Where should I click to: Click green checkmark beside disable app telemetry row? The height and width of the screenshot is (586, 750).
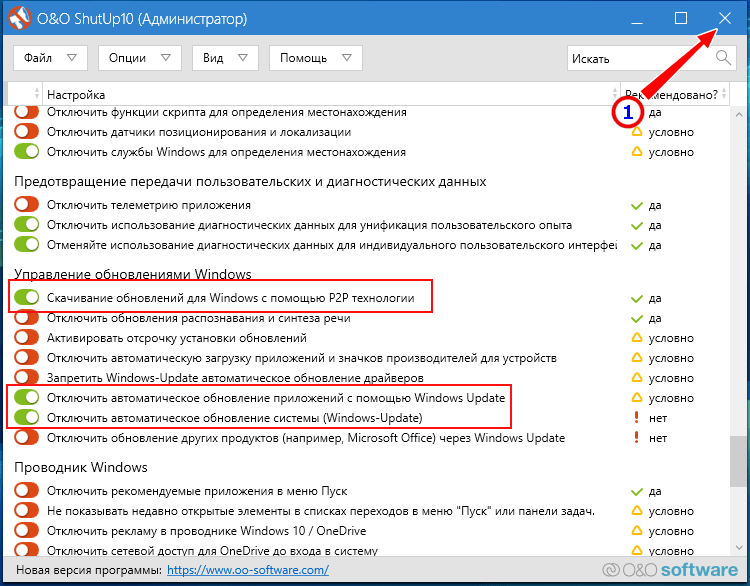(637, 206)
